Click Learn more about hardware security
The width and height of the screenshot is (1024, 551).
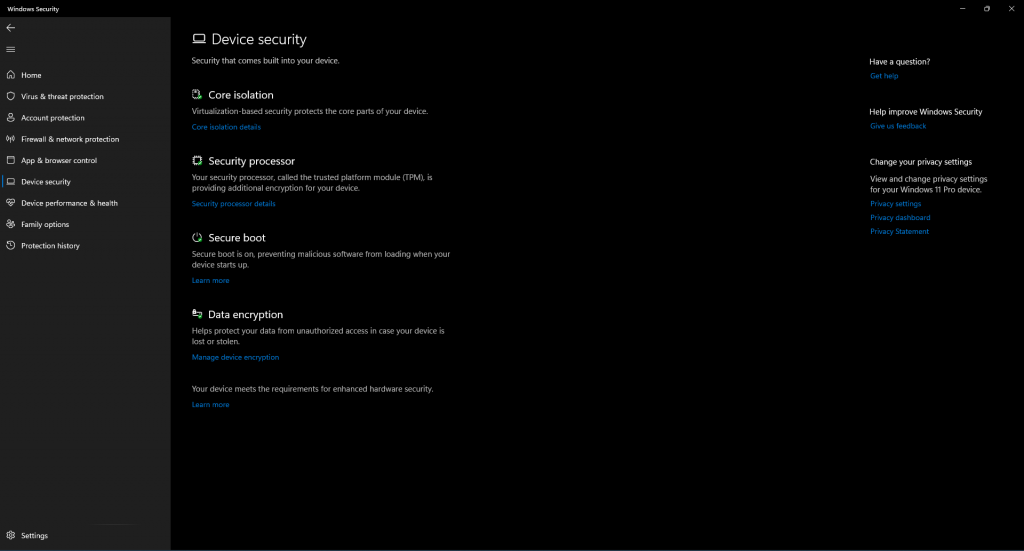pos(210,405)
